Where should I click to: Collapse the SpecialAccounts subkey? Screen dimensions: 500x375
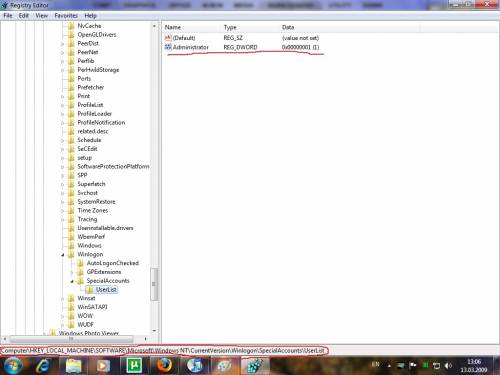[x=72, y=281]
